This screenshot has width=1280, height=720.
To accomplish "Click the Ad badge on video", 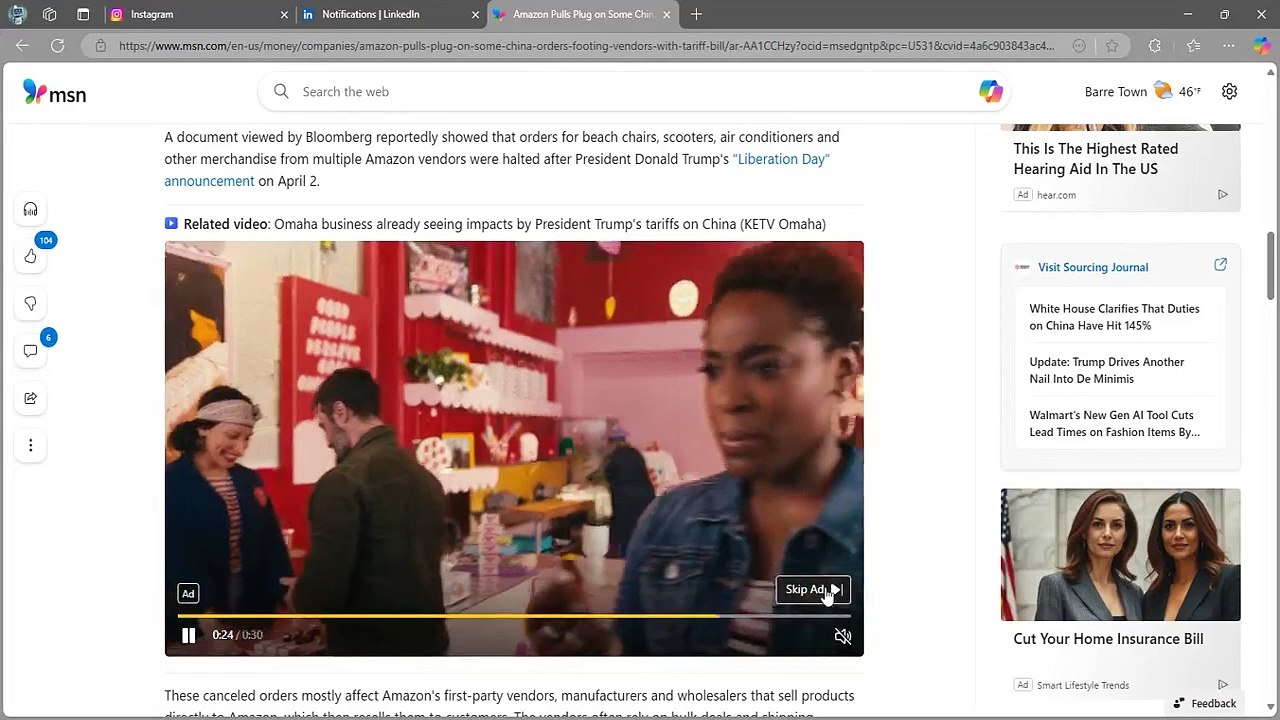I will pos(187,593).
